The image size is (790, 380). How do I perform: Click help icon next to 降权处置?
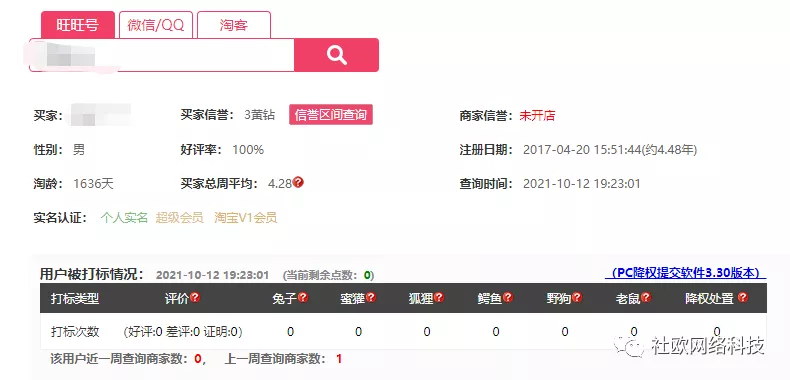743,297
